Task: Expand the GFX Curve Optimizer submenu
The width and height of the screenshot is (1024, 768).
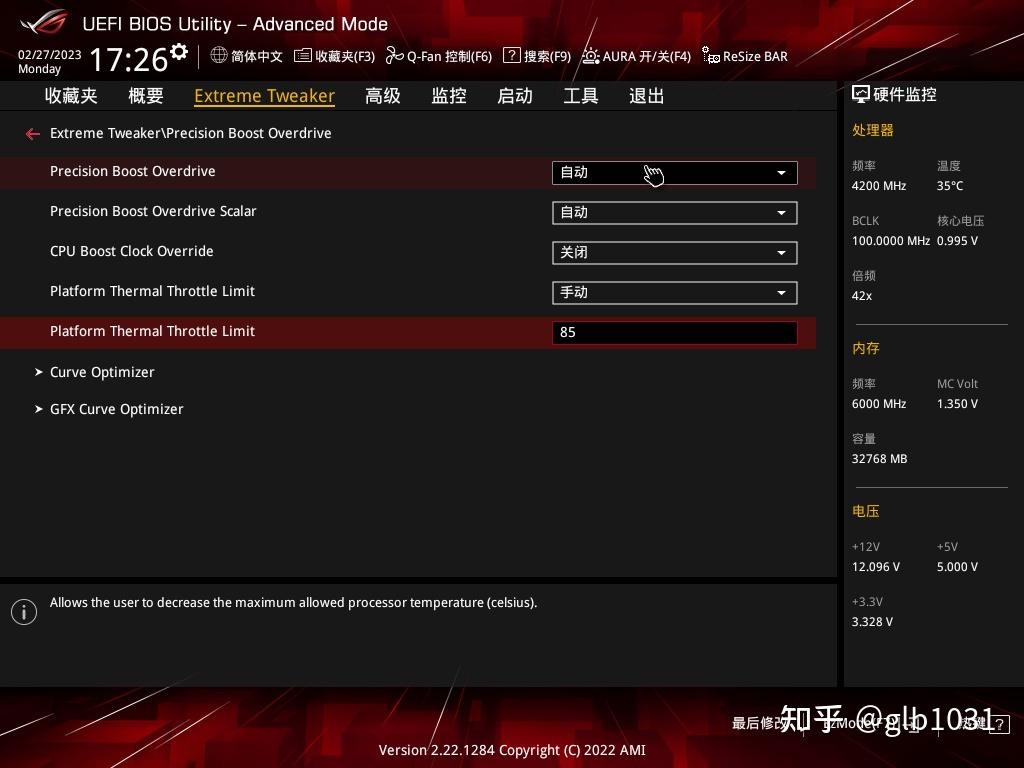Action: [x=116, y=408]
